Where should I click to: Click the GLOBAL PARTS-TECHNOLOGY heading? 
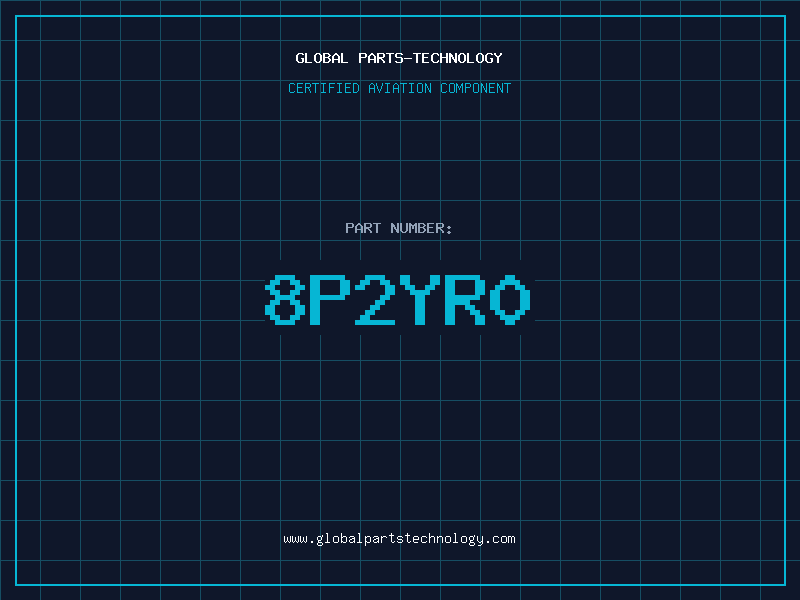(x=399, y=58)
